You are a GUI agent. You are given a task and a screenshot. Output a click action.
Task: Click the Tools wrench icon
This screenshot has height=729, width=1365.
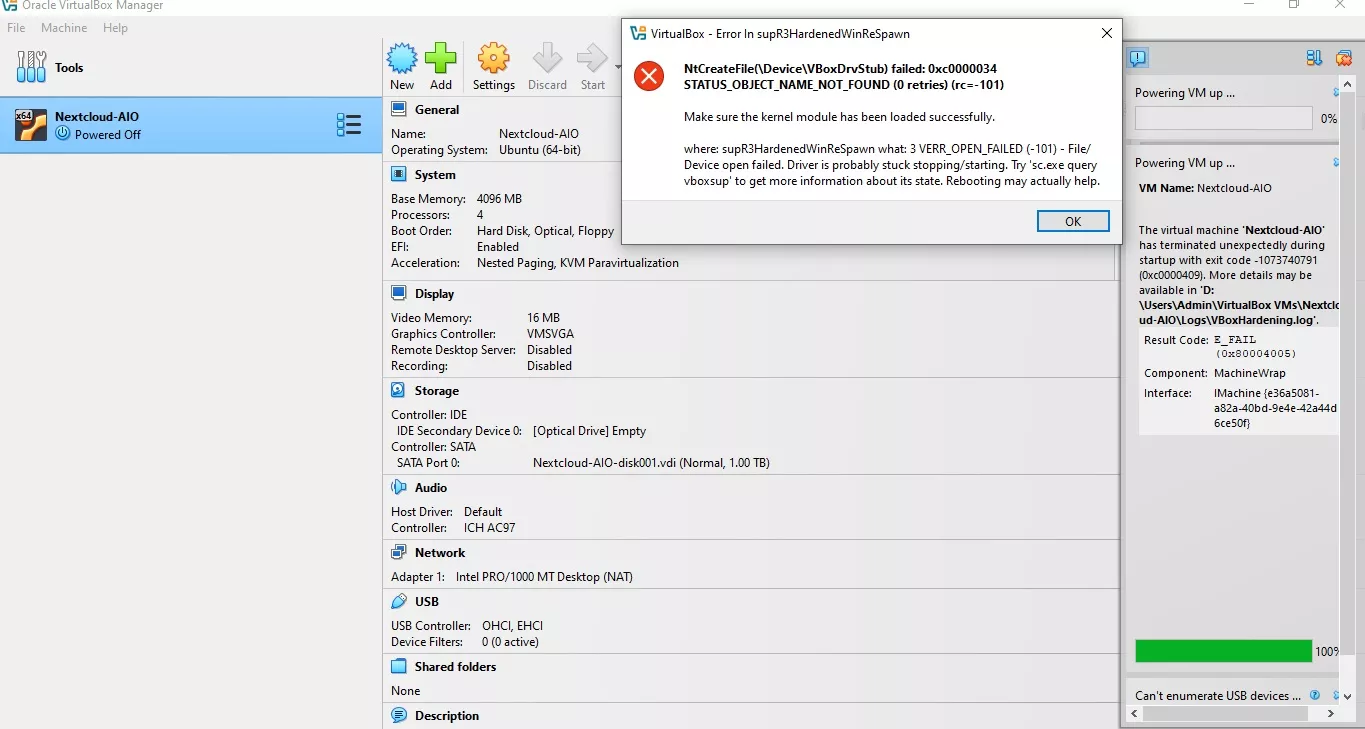(x=31, y=67)
